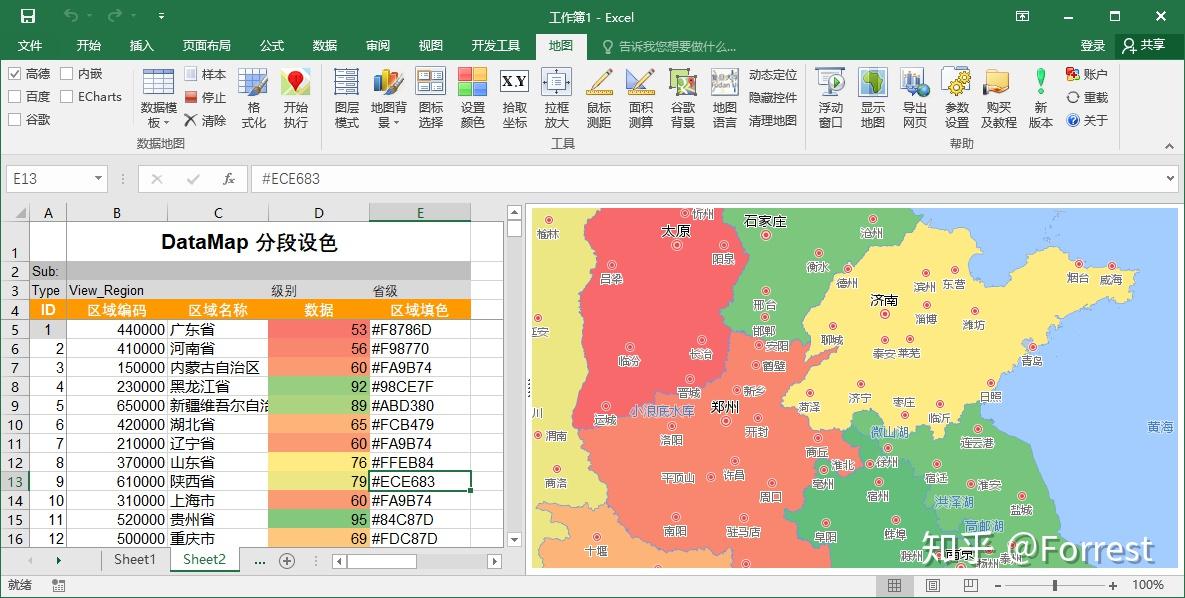
Task: Click the 显示地图 show map icon
Action: 872,98
